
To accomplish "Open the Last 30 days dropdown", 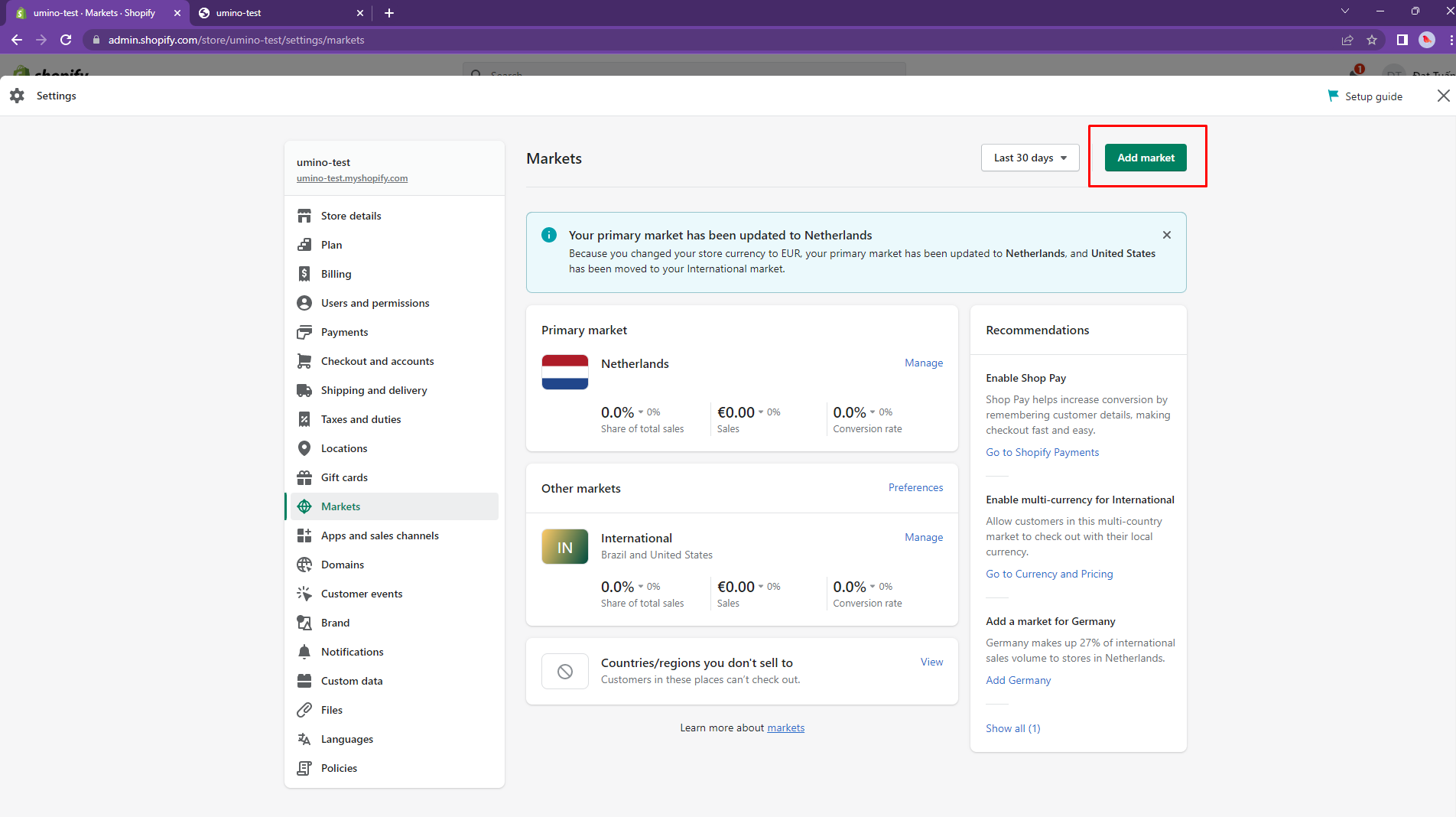I will click(x=1029, y=158).
